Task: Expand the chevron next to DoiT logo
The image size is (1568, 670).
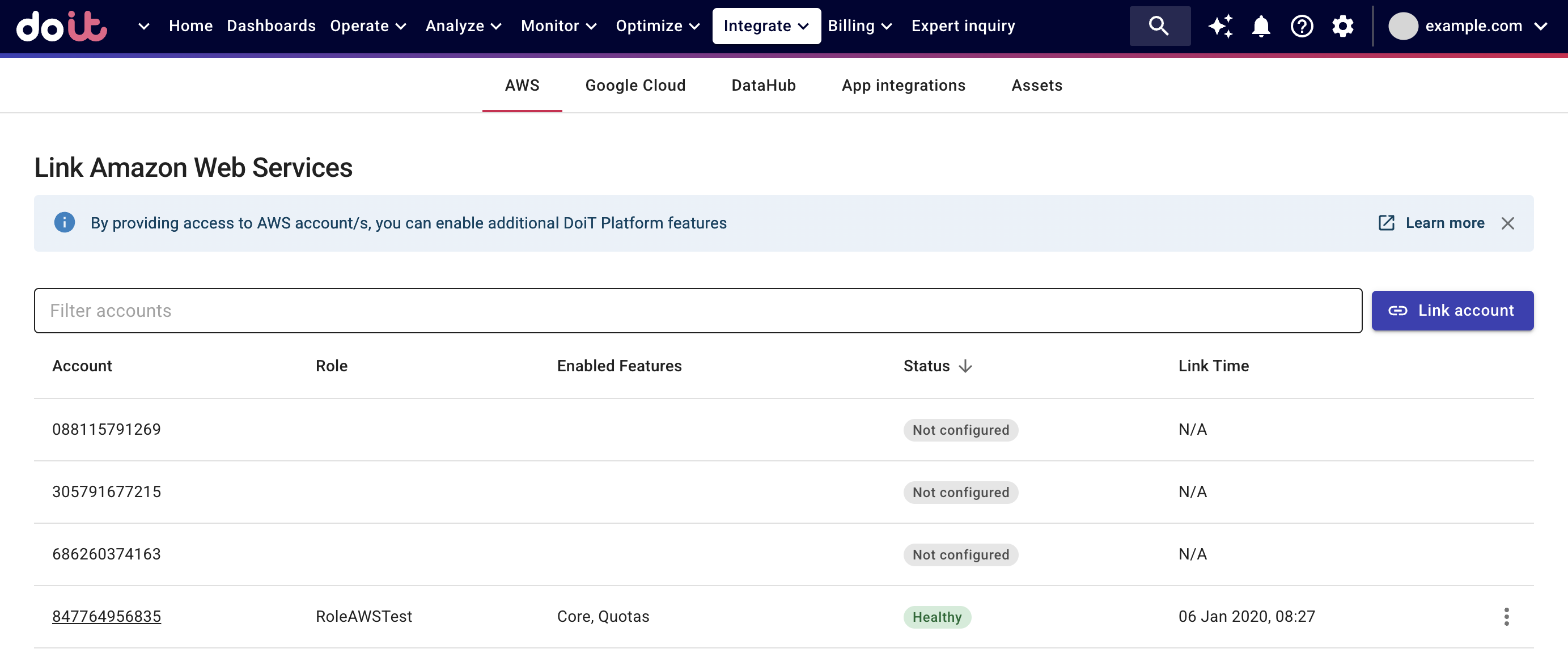Action: 143,26
